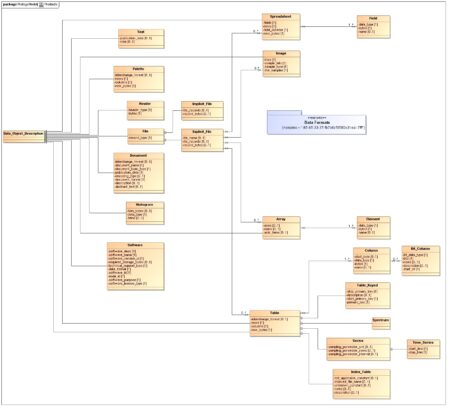The width and height of the screenshot is (450, 409).
Task: Select the Index_Table class box
Action: click(361, 384)
